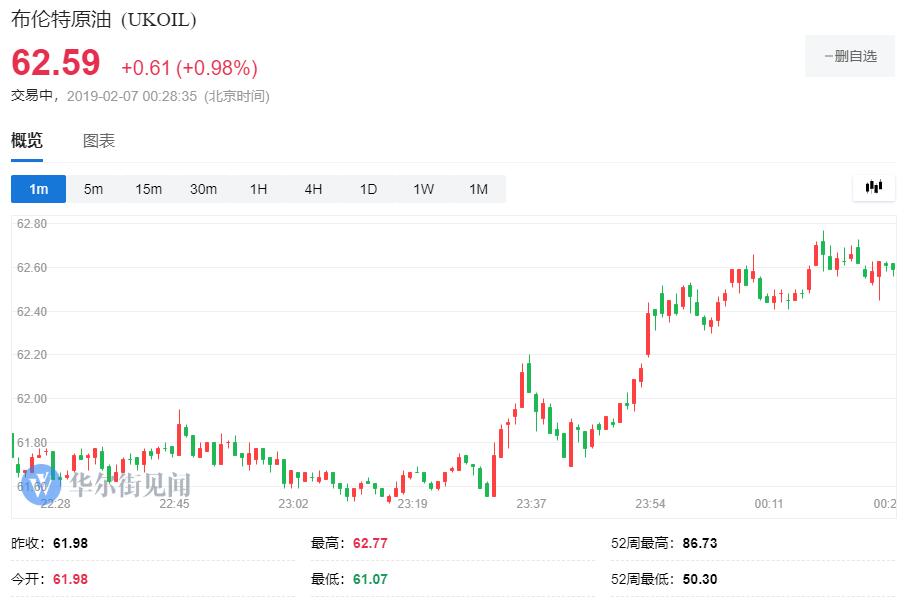The width and height of the screenshot is (914, 607).
Task: Open the candlestick chart type icon
Action: 873,187
